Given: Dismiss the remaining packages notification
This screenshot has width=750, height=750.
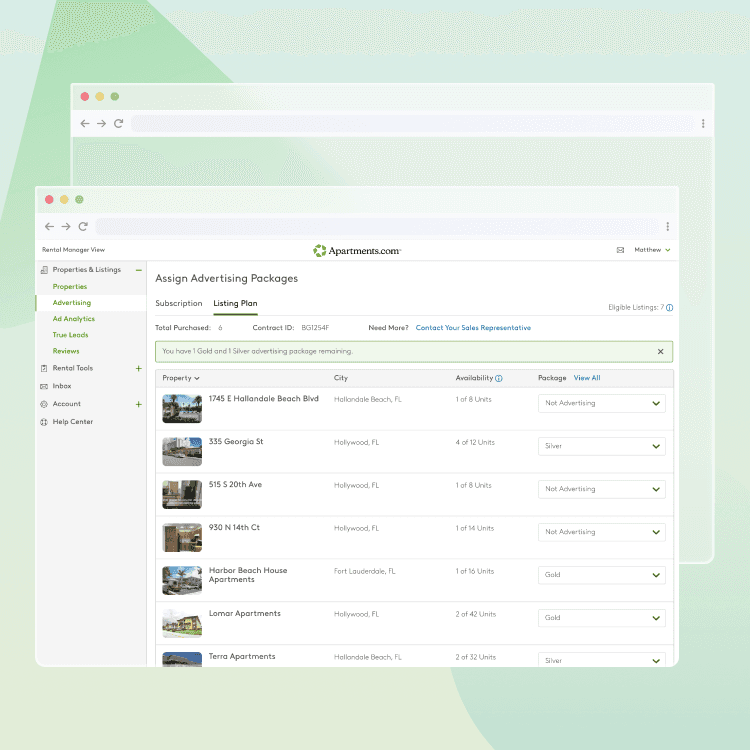Looking at the screenshot, I should point(661,352).
